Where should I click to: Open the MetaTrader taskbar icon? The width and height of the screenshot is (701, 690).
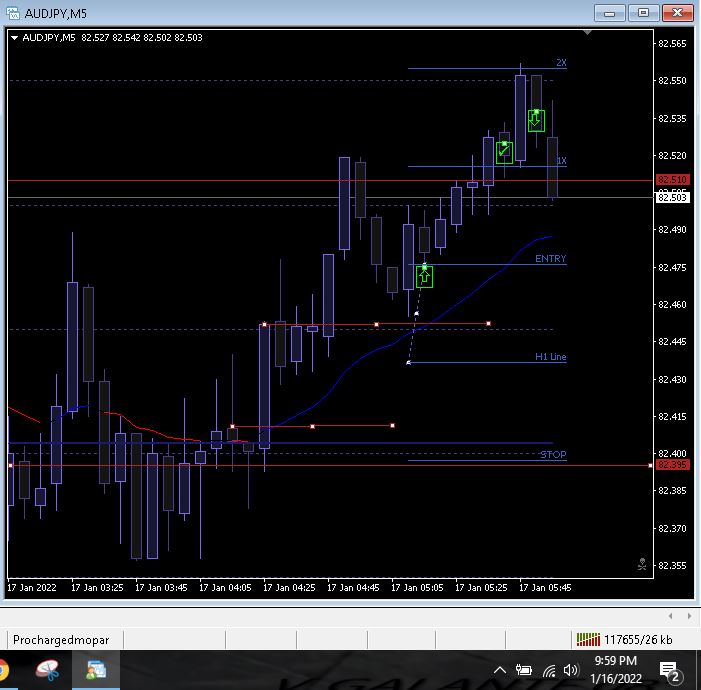(96, 670)
